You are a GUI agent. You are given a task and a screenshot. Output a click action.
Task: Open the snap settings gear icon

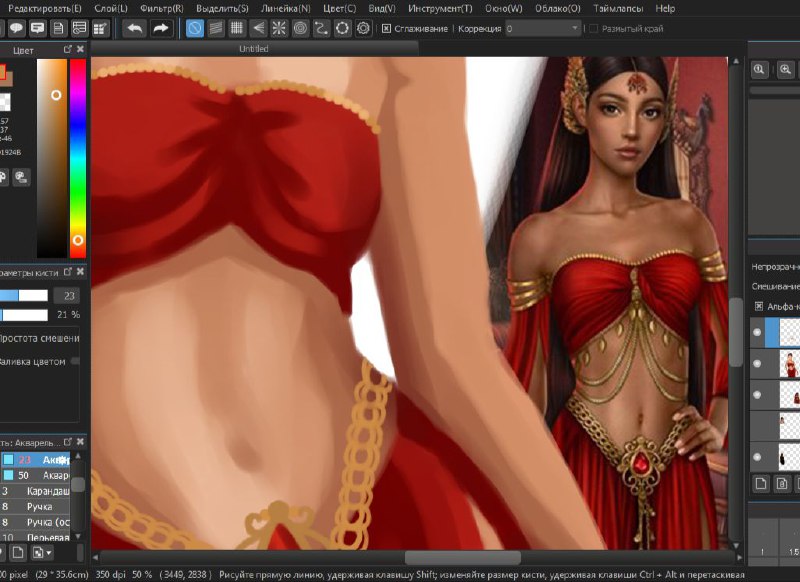pos(363,28)
